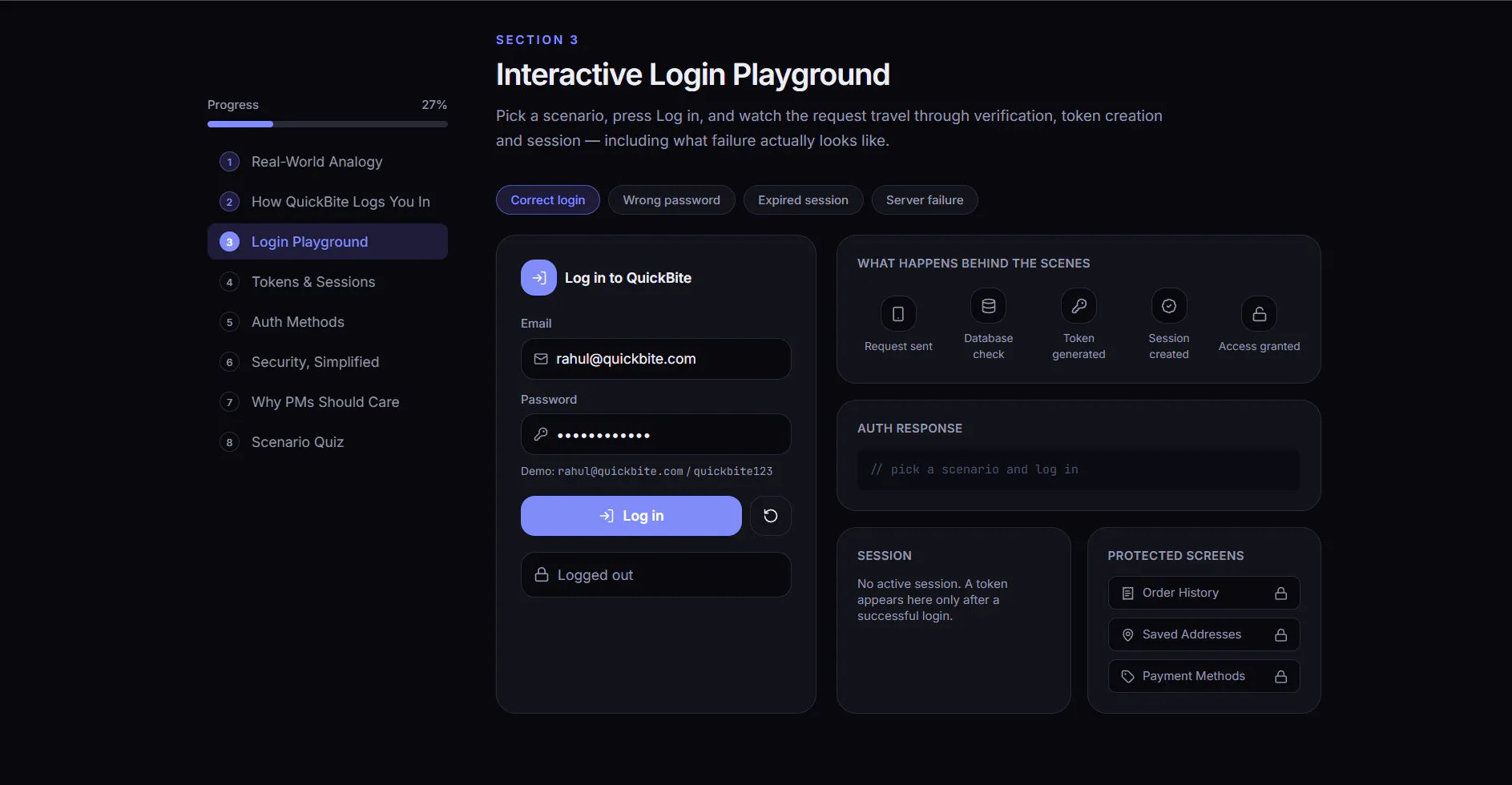The width and height of the screenshot is (1512, 785).
Task: Click the Session created checkmark icon
Action: 1168,306
